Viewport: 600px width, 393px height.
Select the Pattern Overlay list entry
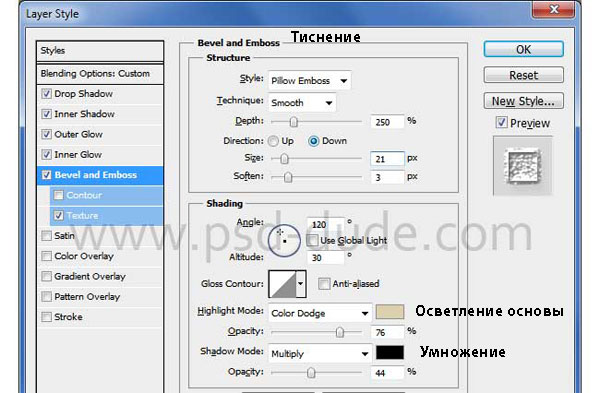tap(87, 296)
